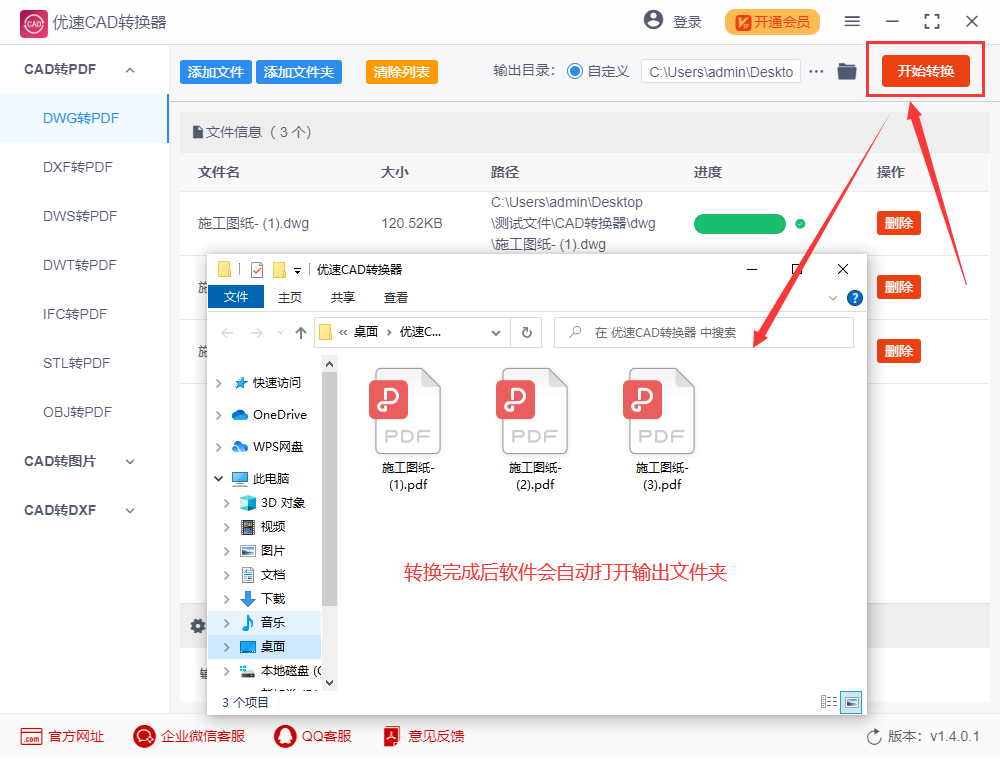1000x760 pixels.
Task: Open the QQ客服 support icon
Action: pos(283,736)
